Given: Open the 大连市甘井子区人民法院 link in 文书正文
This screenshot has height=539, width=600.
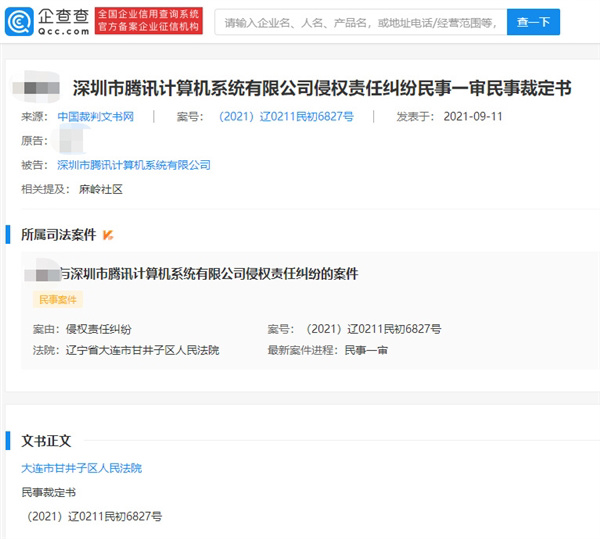Looking at the screenshot, I should [81, 468].
